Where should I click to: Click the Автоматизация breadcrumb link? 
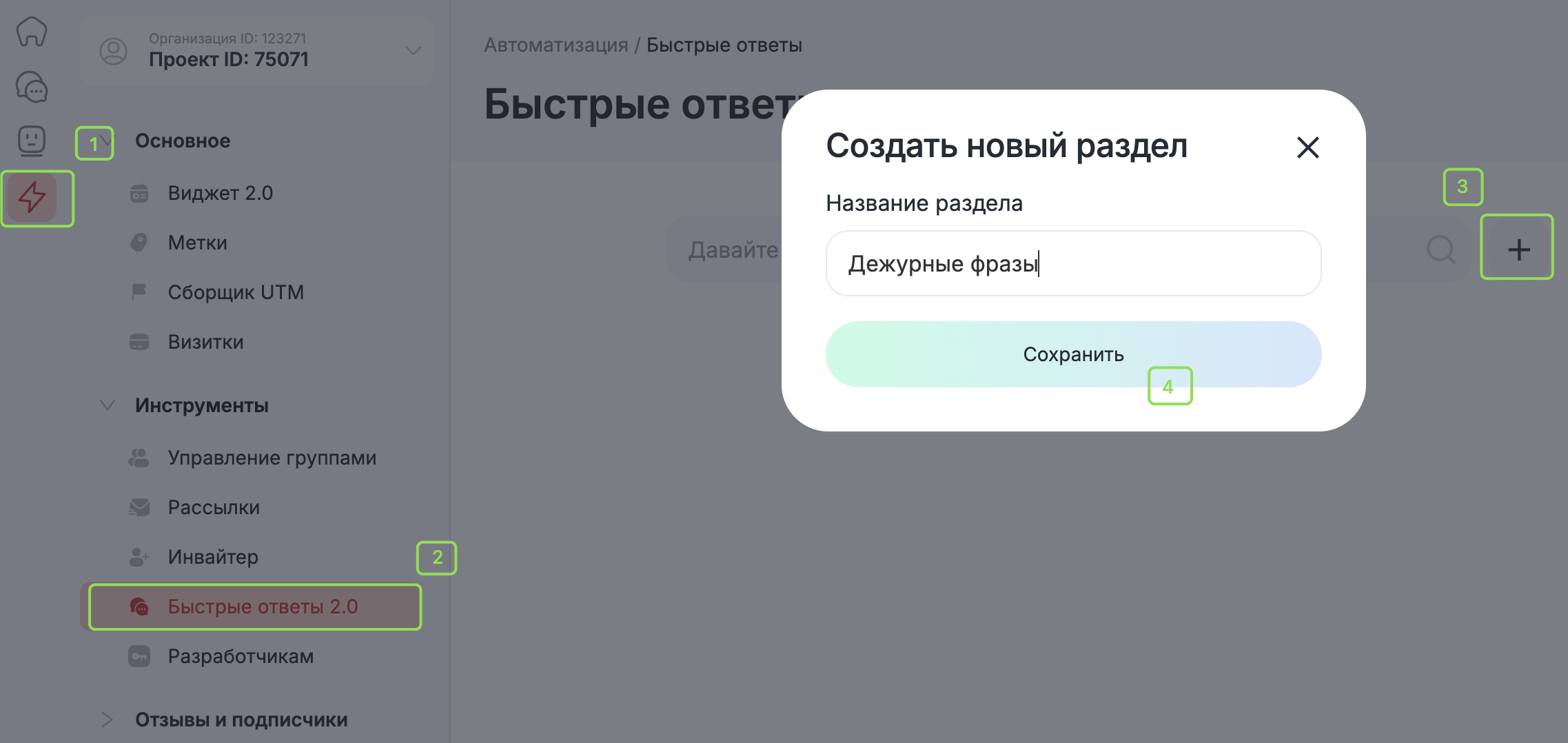[x=556, y=45]
